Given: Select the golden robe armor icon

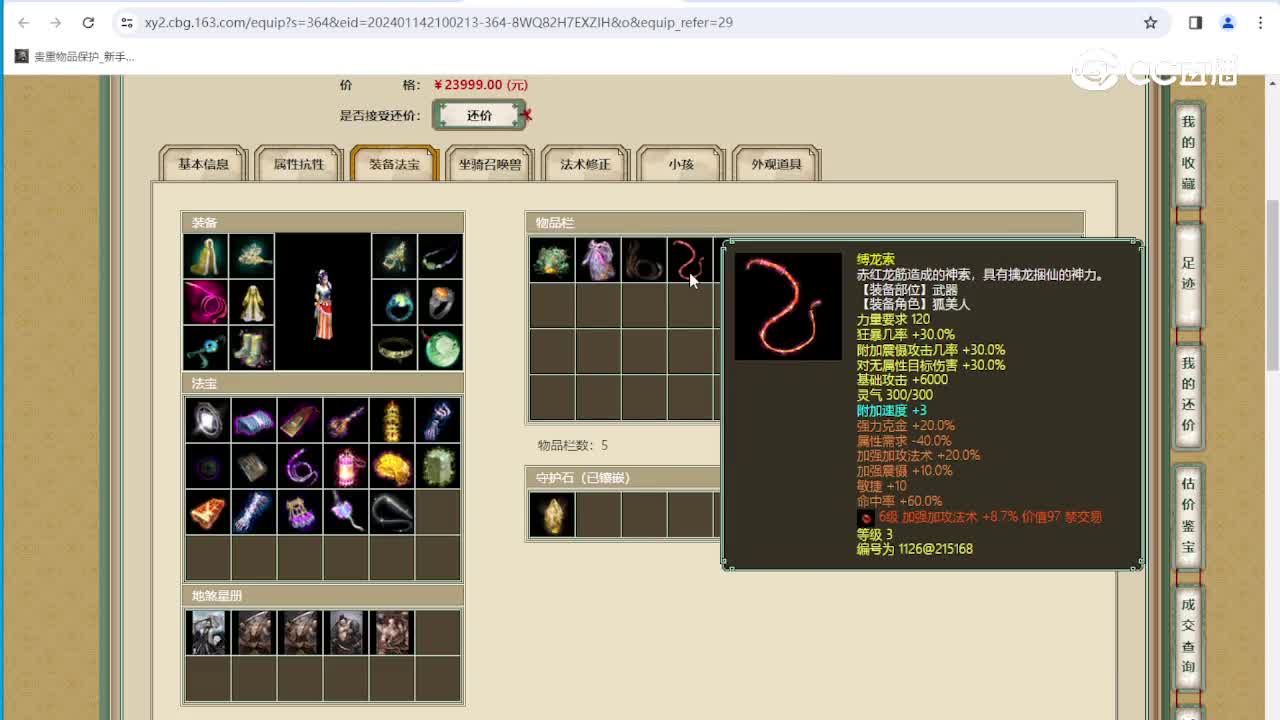Looking at the screenshot, I should click(252, 302).
